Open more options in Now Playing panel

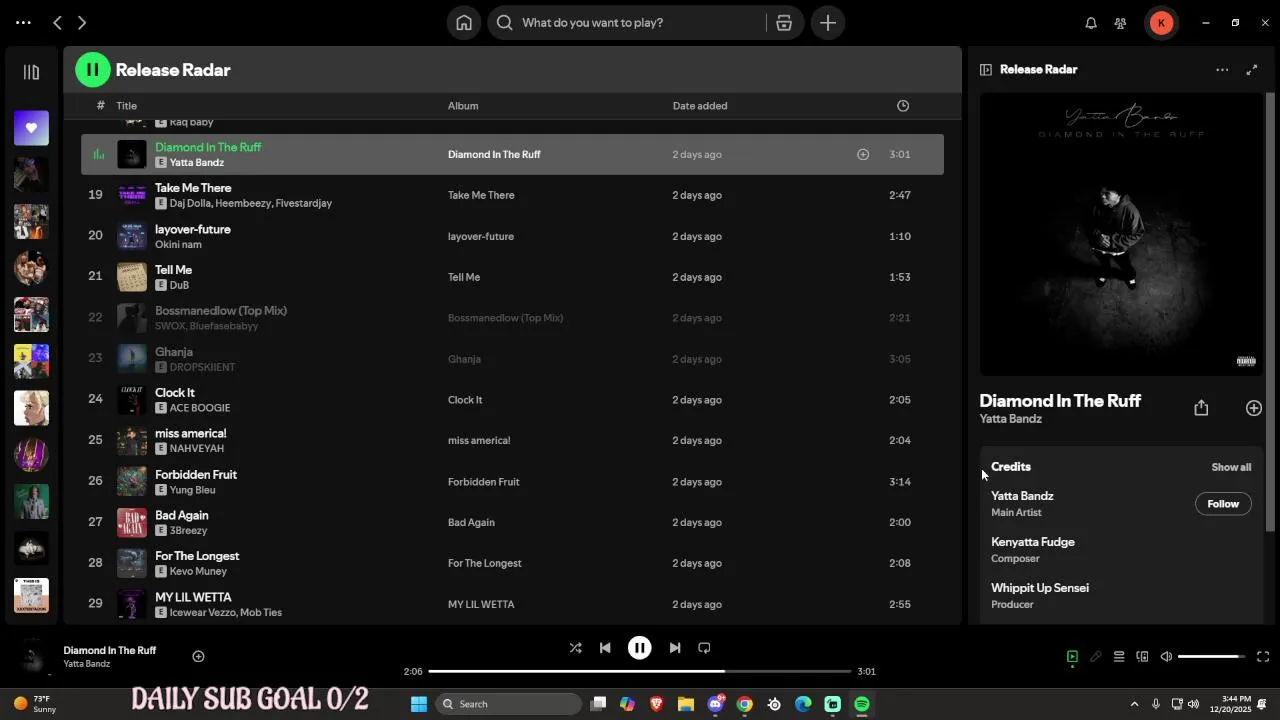[x=1222, y=70]
